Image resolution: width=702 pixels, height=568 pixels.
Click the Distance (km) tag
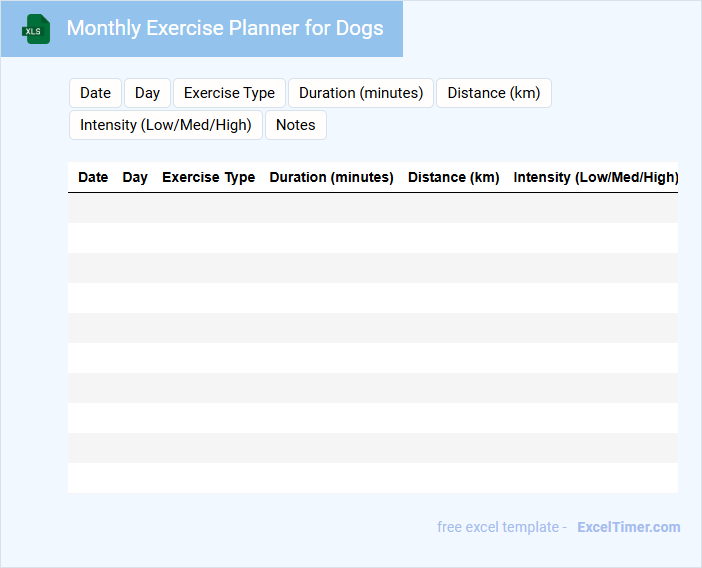pyautogui.click(x=493, y=93)
